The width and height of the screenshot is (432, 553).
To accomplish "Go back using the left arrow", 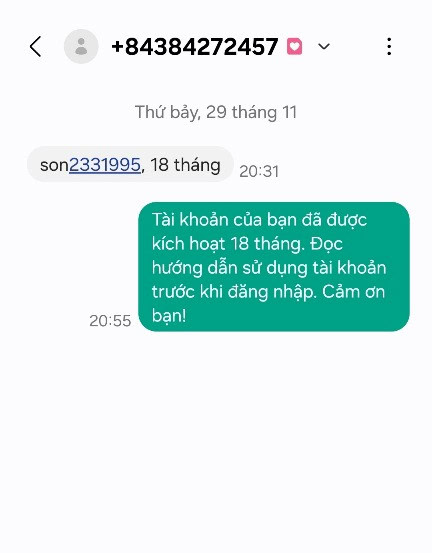I will click(x=36, y=47).
